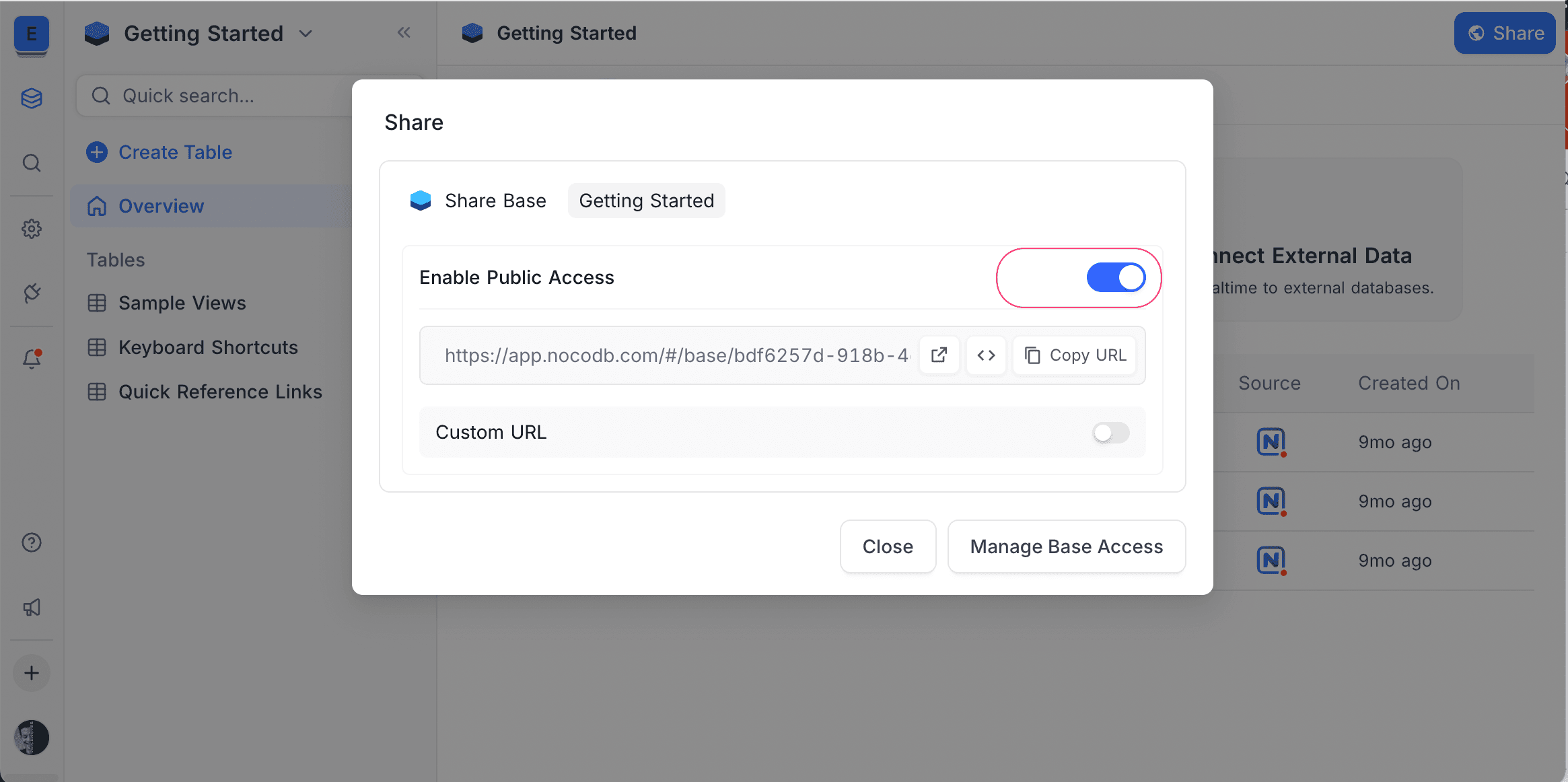Open shared base in new tab
Image resolution: width=1568 pixels, height=782 pixels.
(939, 355)
